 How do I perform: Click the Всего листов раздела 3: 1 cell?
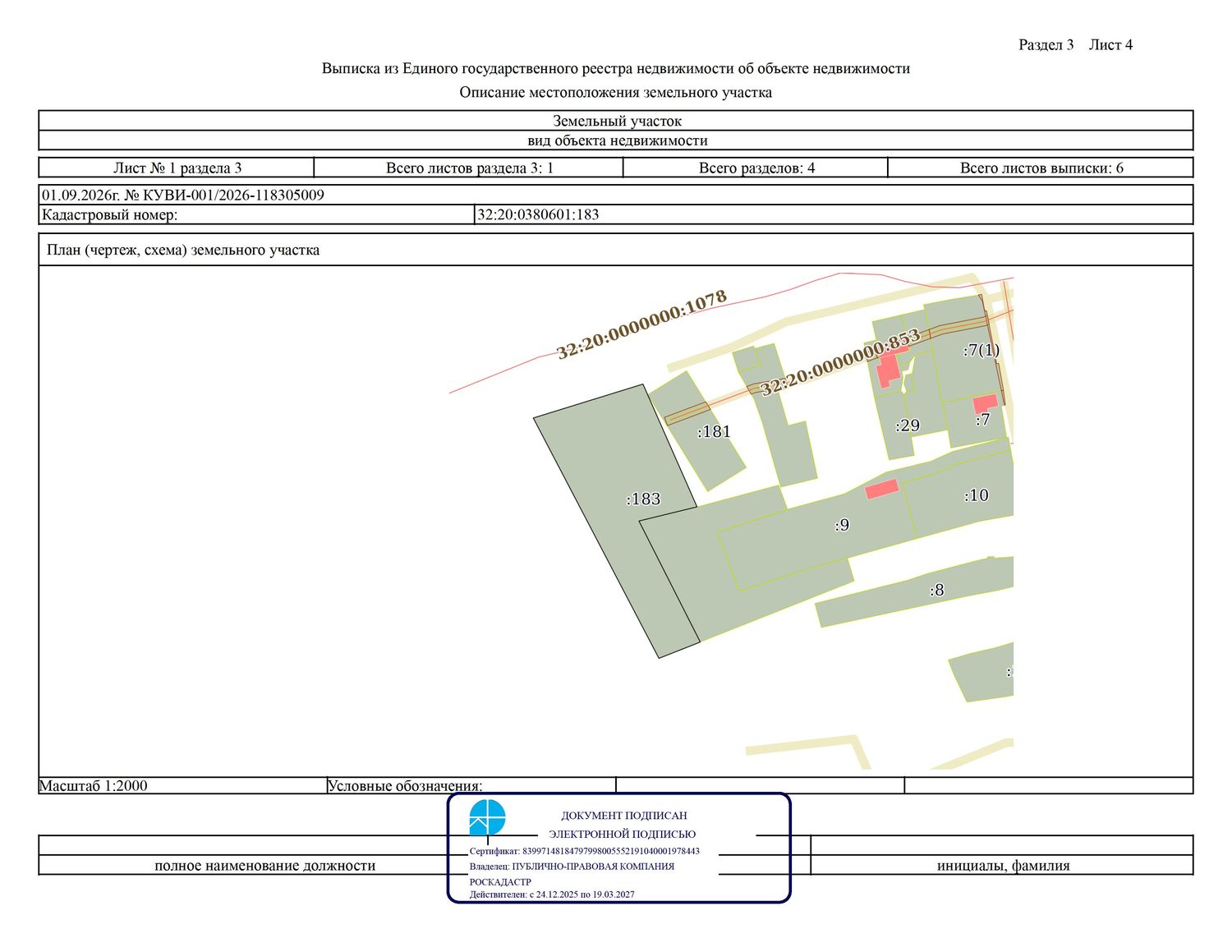(x=470, y=168)
